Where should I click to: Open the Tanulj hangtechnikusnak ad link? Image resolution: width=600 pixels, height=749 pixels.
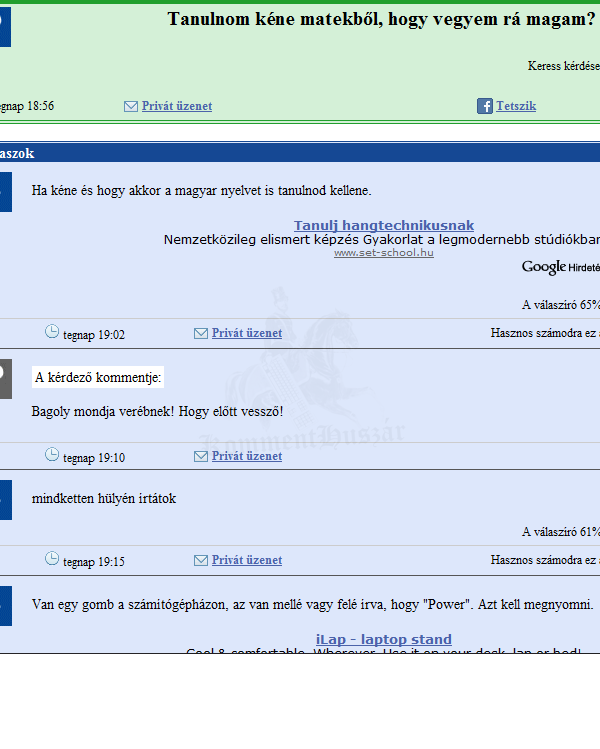tap(384, 226)
